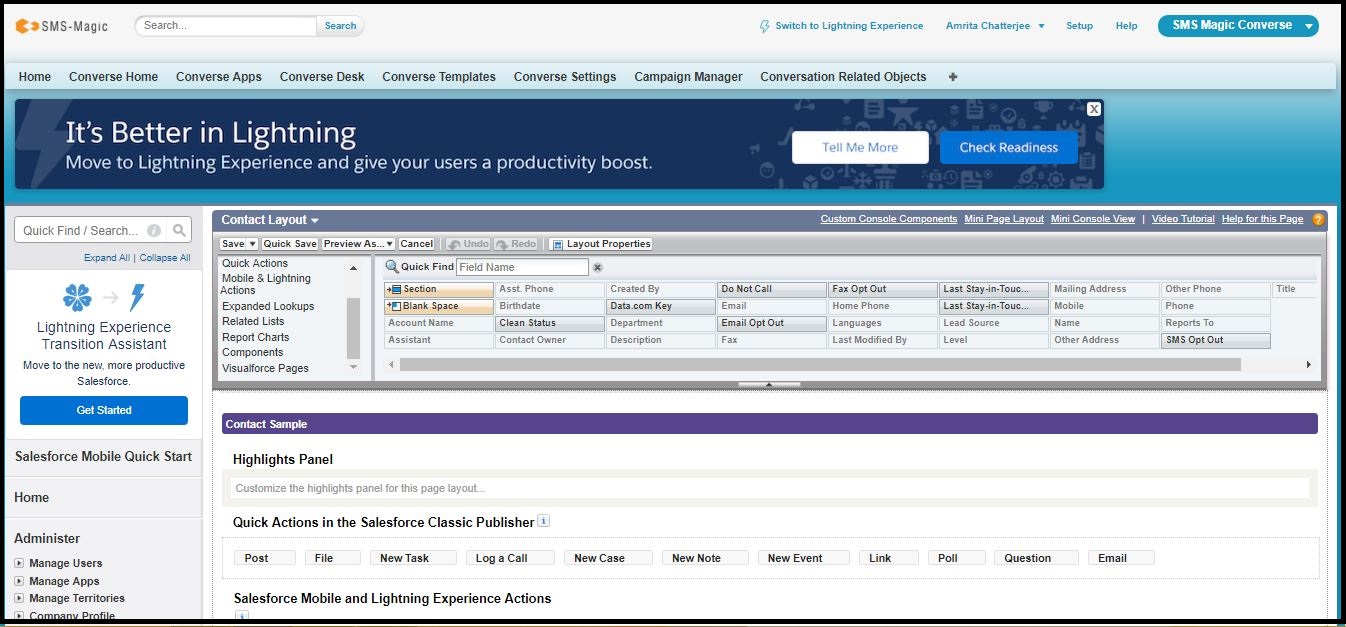Open the SMS Magic Converse app menu
1346x627 pixels.
click(1238, 26)
